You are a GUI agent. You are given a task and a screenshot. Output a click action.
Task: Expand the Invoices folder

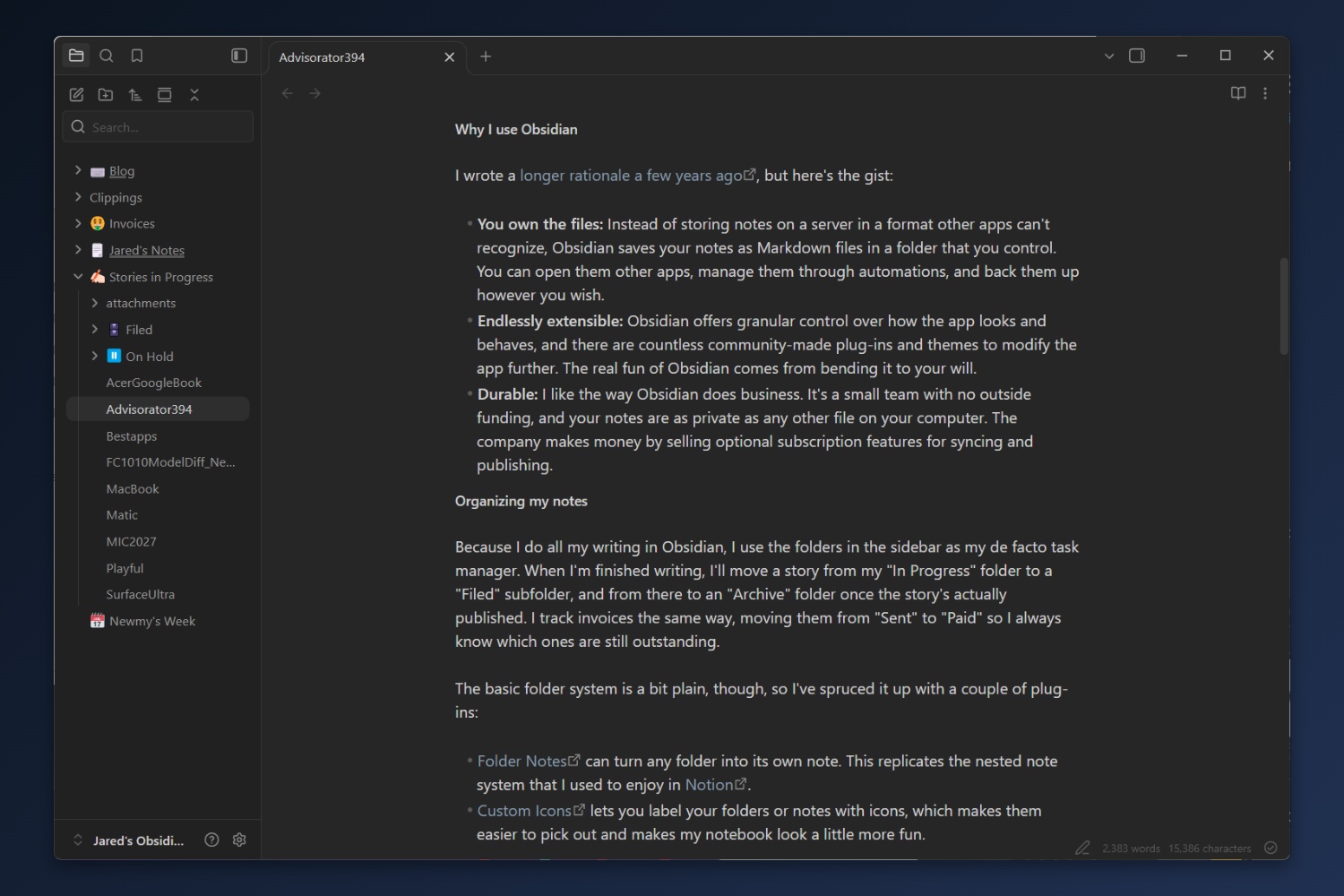pyautogui.click(x=78, y=223)
